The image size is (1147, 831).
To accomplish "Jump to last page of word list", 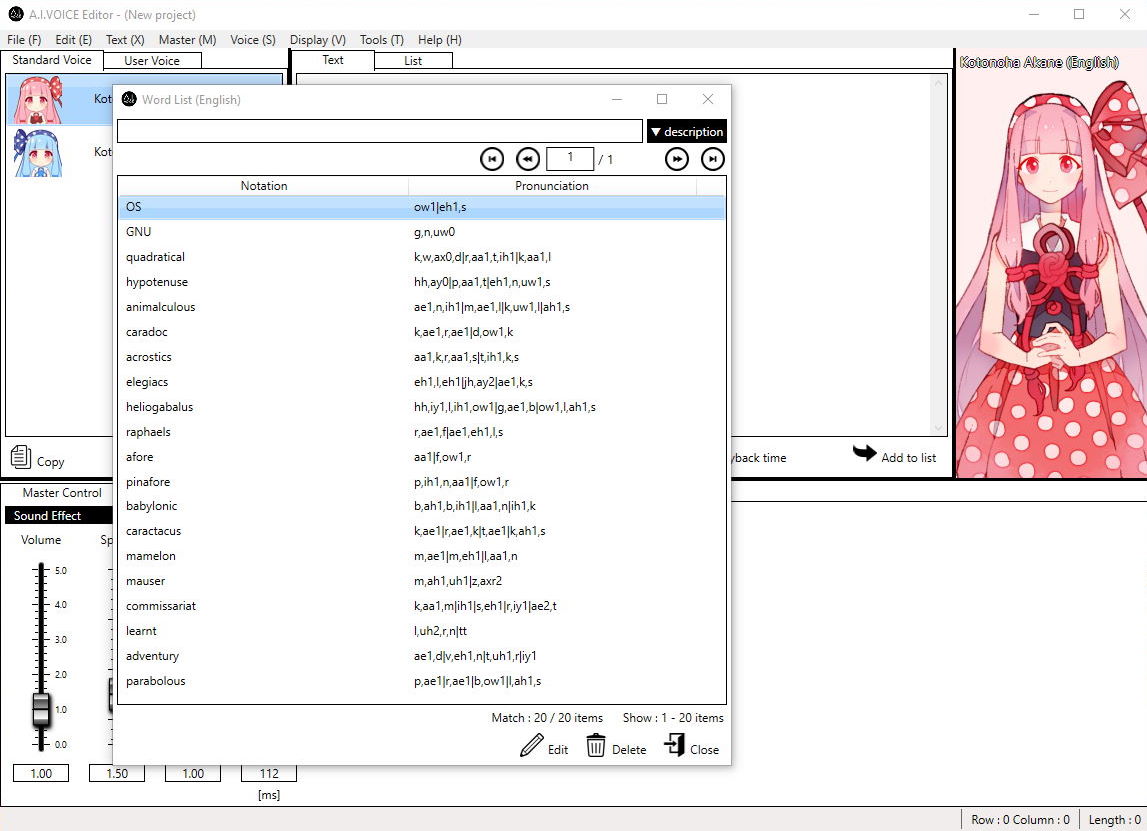I will (x=713, y=159).
